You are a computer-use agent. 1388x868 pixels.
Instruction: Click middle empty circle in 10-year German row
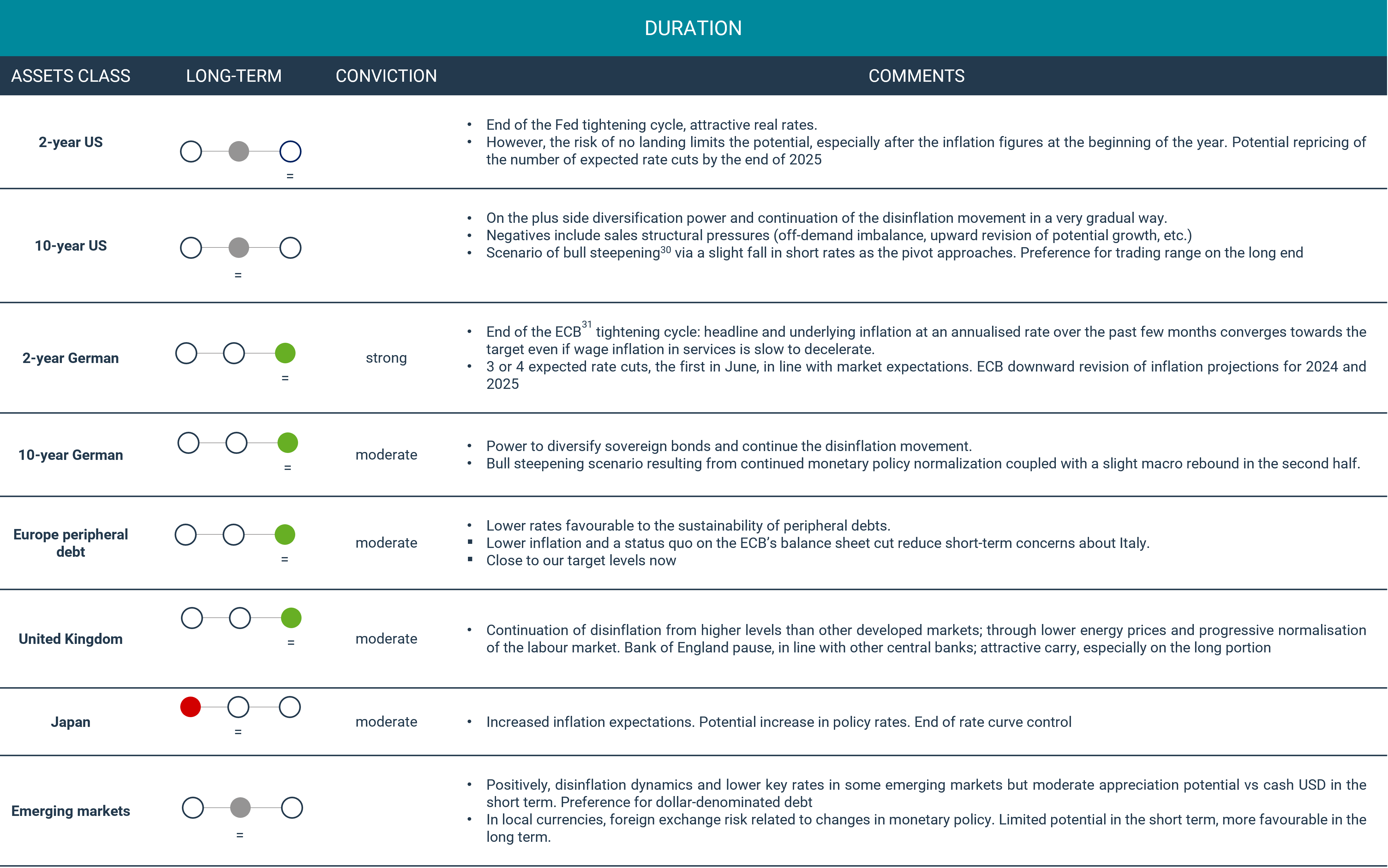pyautogui.click(x=236, y=443)
